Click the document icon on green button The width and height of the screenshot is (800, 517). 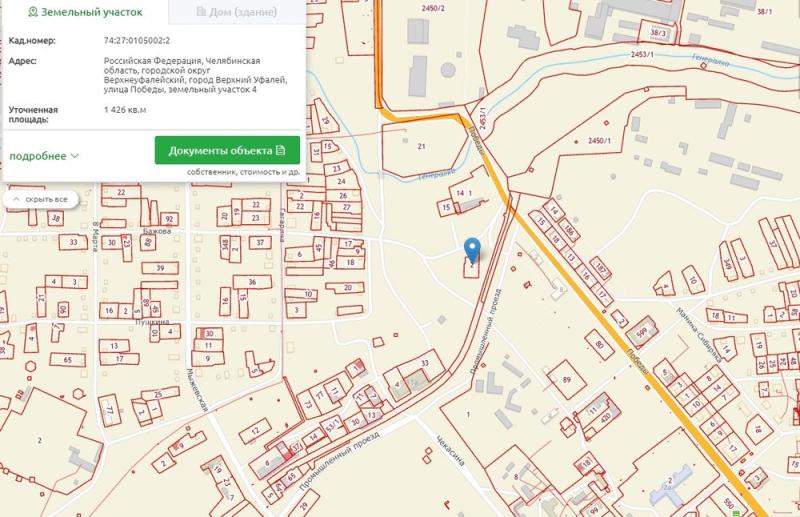(281, 150)
